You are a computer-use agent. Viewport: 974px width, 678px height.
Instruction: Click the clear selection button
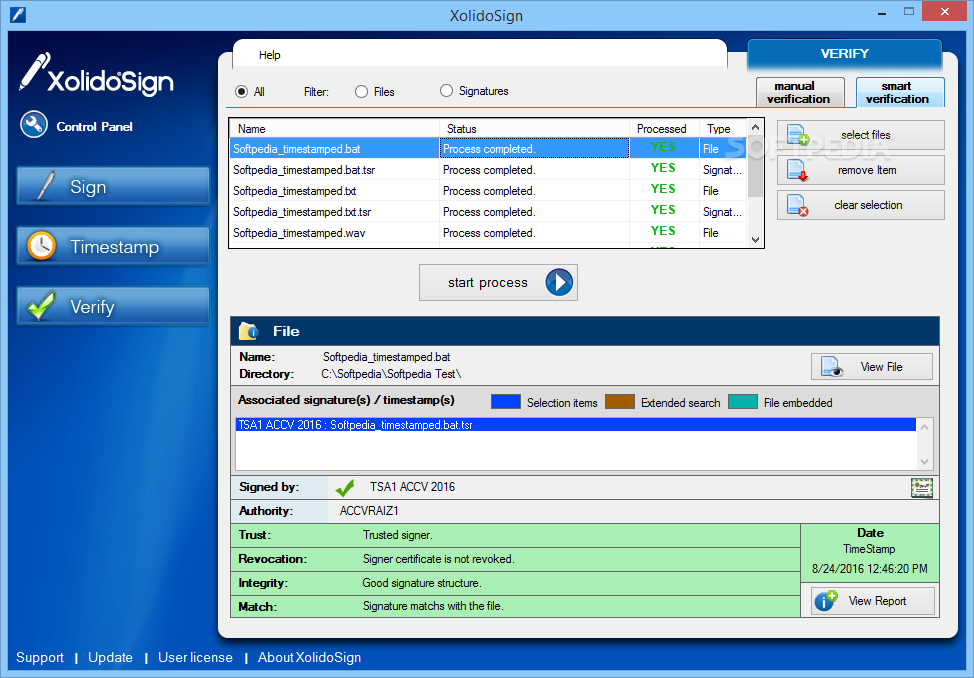[x=861, y=205]
